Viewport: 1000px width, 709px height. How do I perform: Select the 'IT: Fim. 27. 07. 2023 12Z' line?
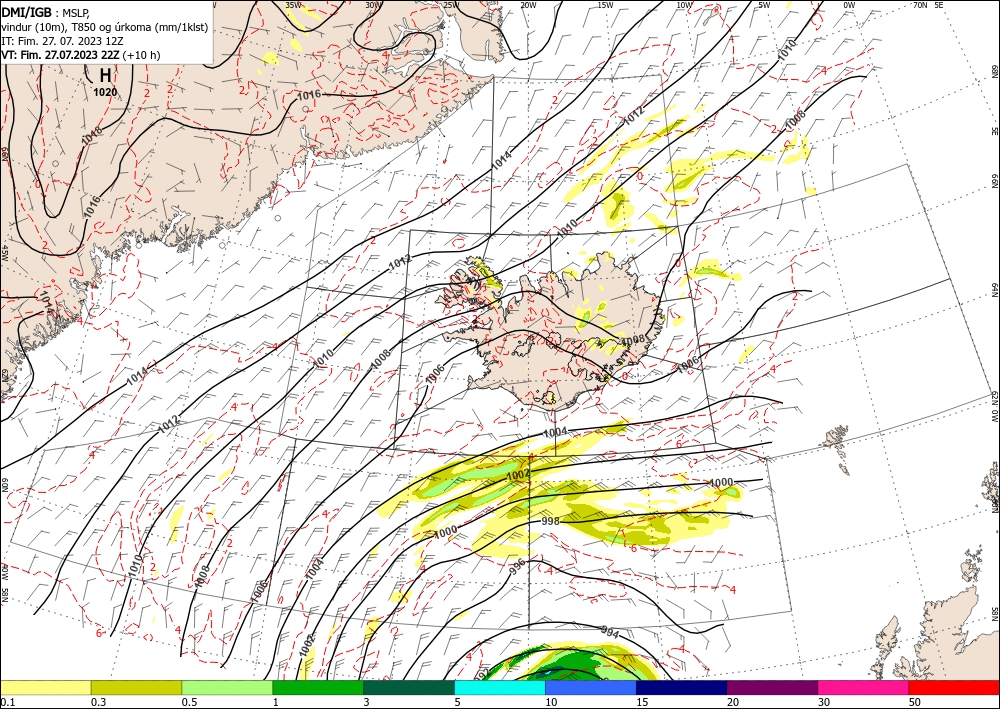[62, 41]
